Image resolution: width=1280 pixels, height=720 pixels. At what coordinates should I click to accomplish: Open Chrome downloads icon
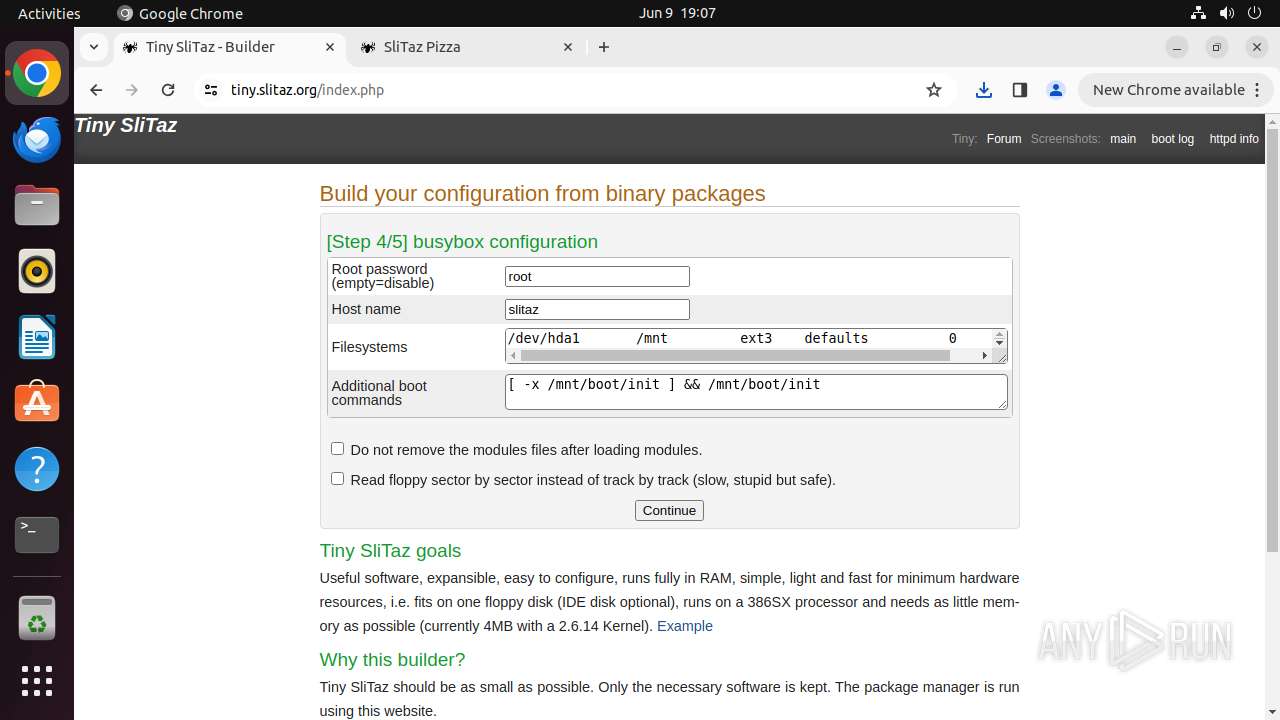pos(984,90)
